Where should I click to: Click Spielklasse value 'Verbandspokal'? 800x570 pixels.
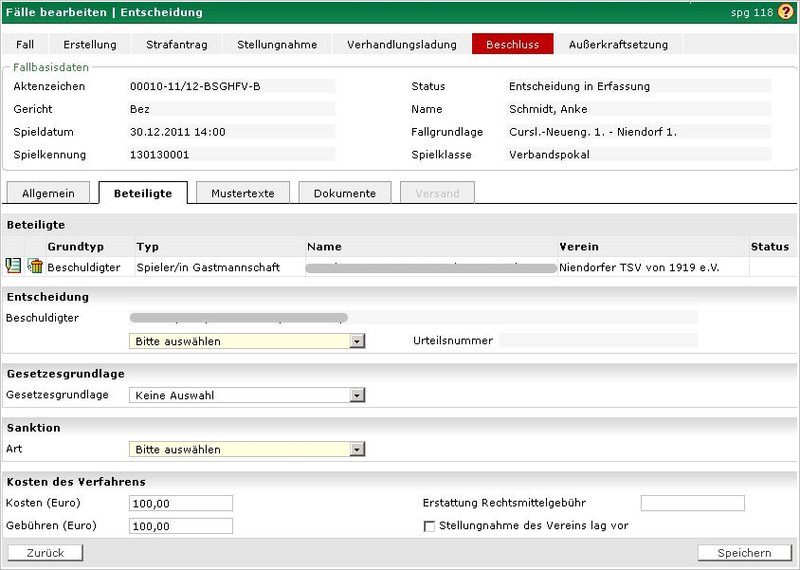[x=549, y=155]
